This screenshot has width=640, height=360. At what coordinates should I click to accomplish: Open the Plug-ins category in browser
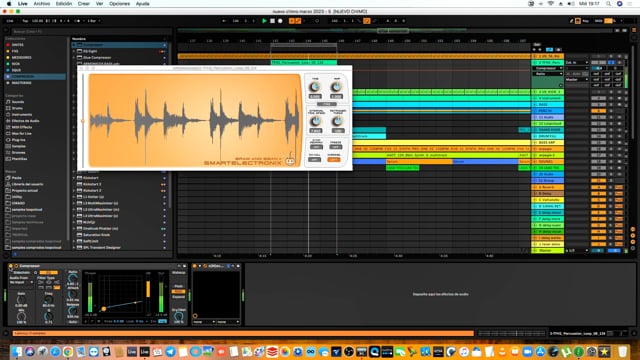click(x=18, y=140)
